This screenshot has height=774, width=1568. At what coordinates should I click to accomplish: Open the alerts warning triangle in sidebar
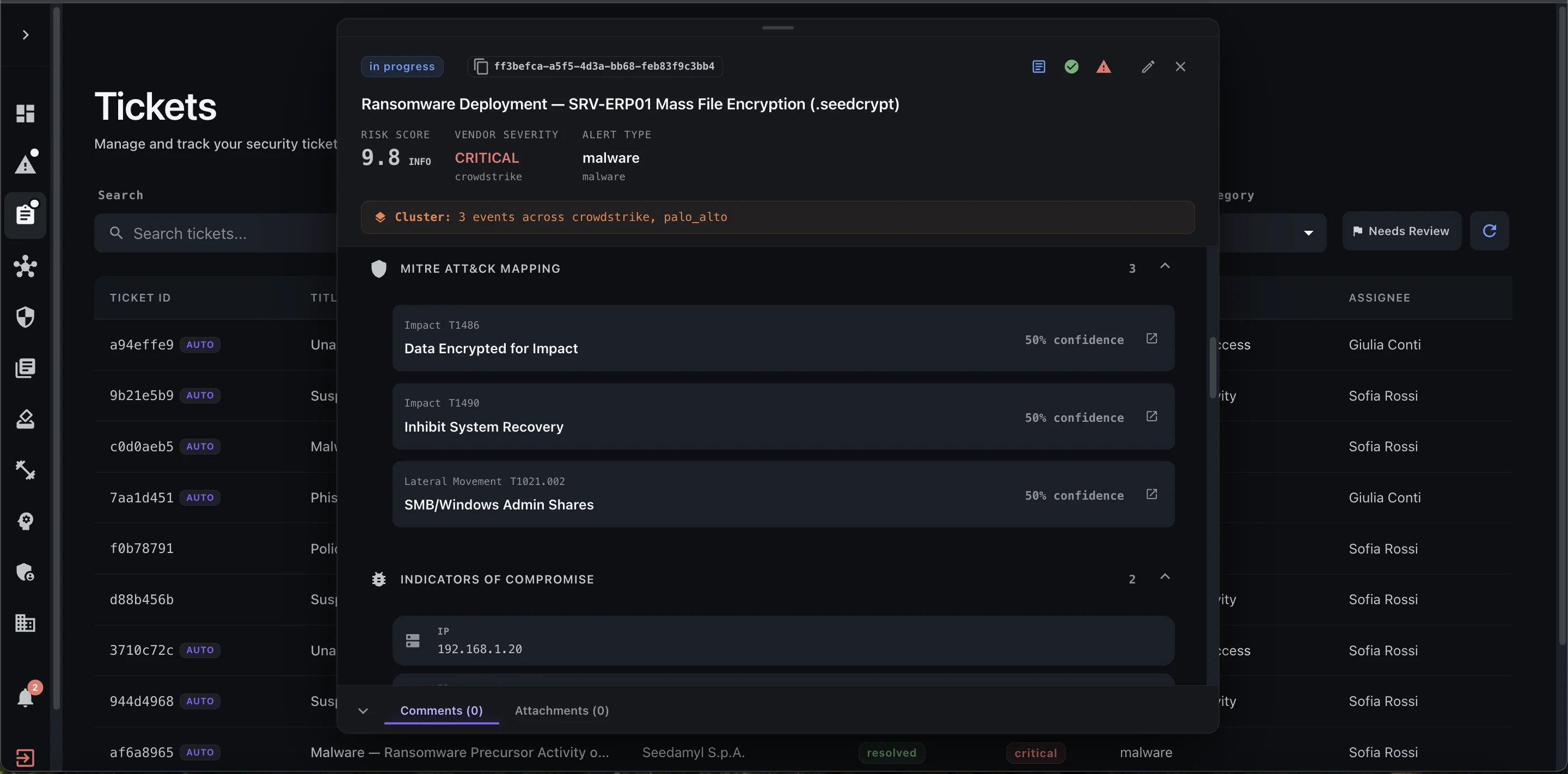point(26,163)
